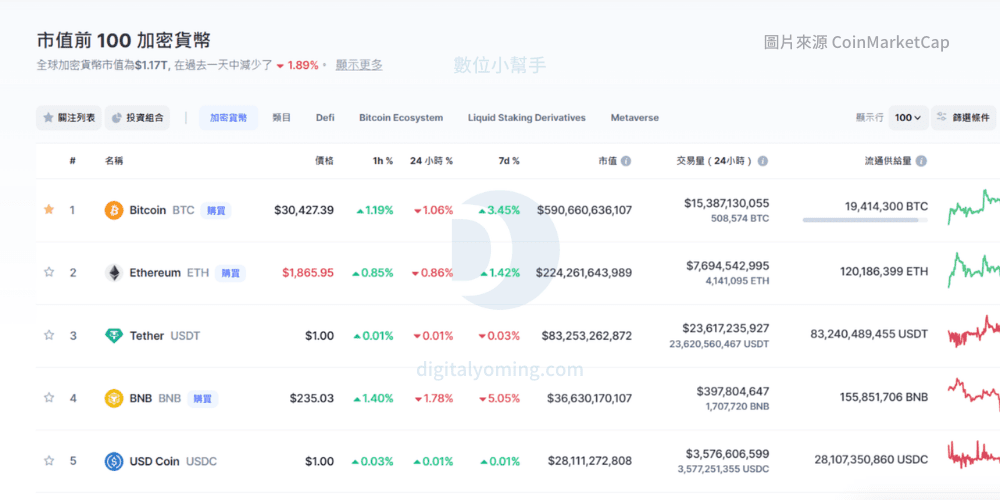The width and height of the screenshot is (1000, 500).
Task: Click the 購買 button for Ethereum
Action: pyautogui.click(x=230, y=273)
